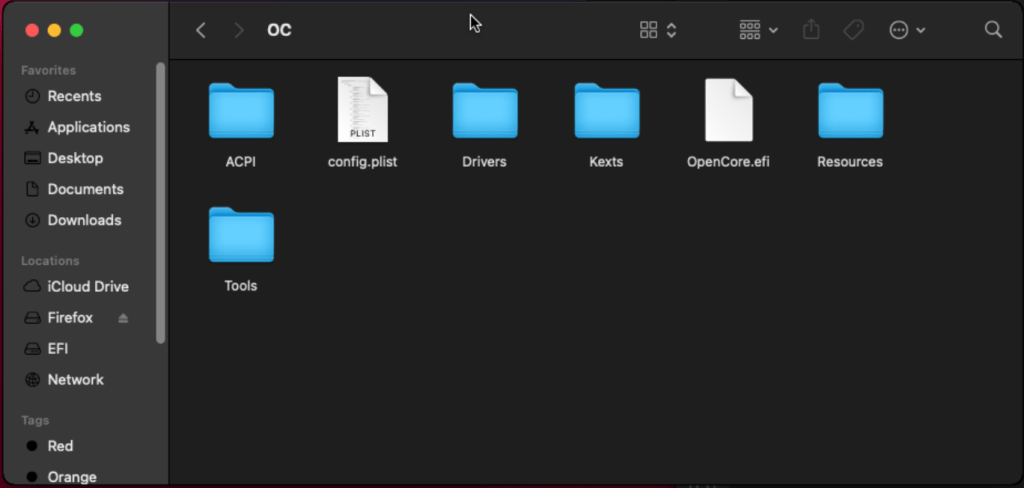Select the OpenCore.efi file
Image resolution: width=1024 pixels, height=488 pixels.
pos(728,110)
